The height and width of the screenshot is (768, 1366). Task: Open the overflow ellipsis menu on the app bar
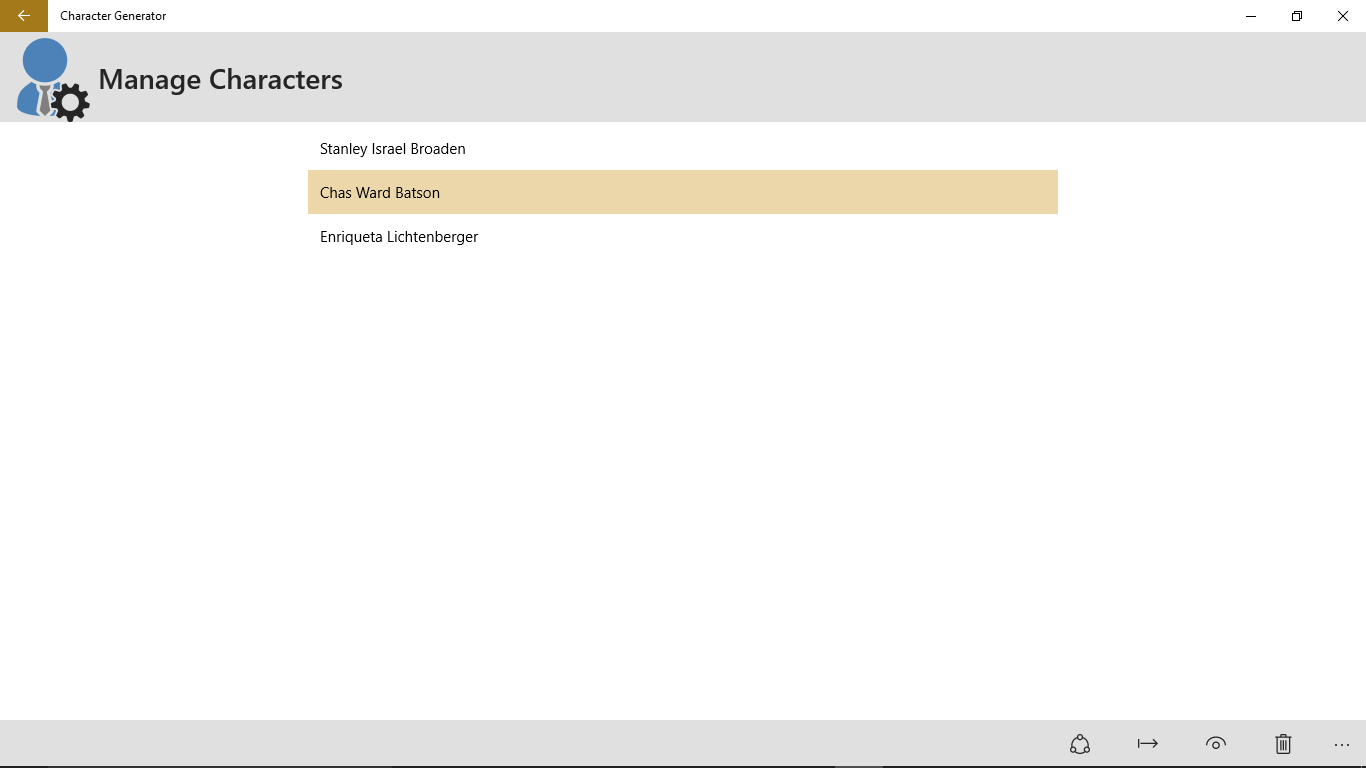(x=1341, y=744)
